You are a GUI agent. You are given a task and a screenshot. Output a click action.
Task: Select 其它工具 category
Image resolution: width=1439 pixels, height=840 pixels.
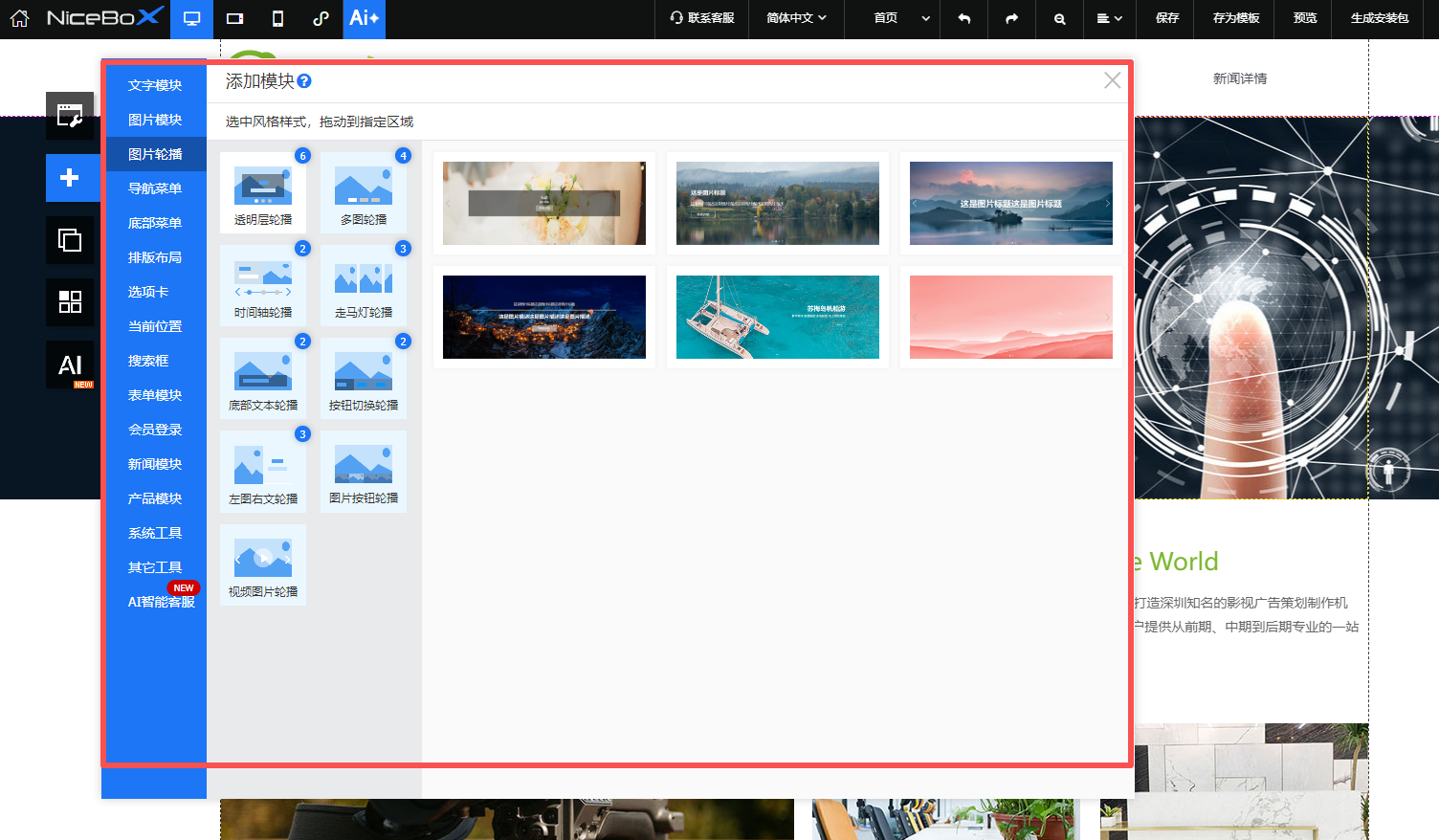(155, 567)
